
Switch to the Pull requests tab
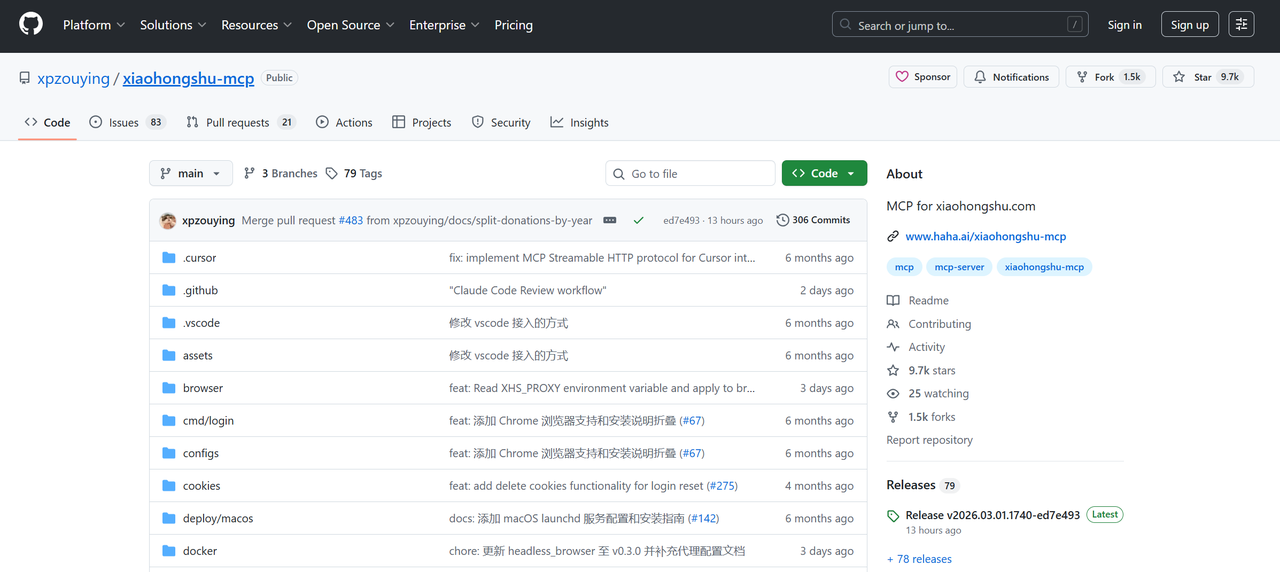pyautogui.click(x=241, y=122)
